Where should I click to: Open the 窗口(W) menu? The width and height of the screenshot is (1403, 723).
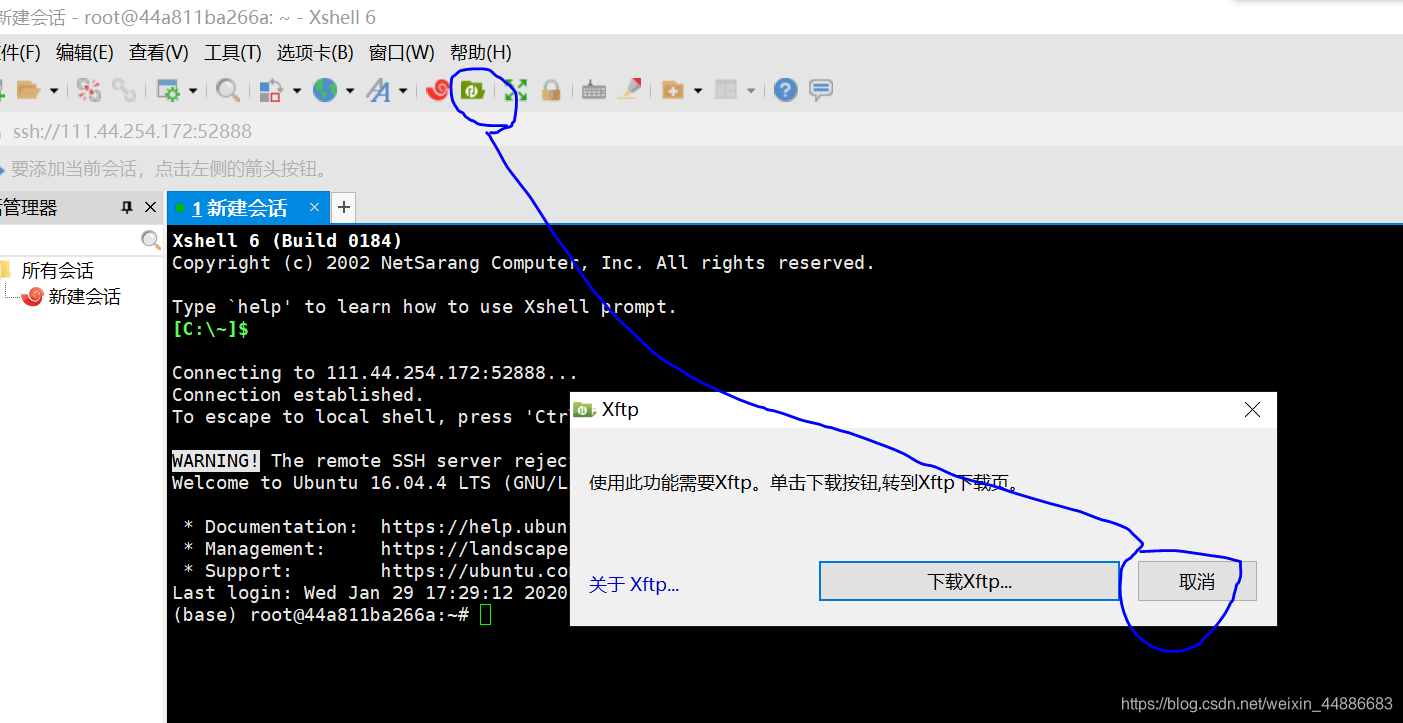pos(402,53)
